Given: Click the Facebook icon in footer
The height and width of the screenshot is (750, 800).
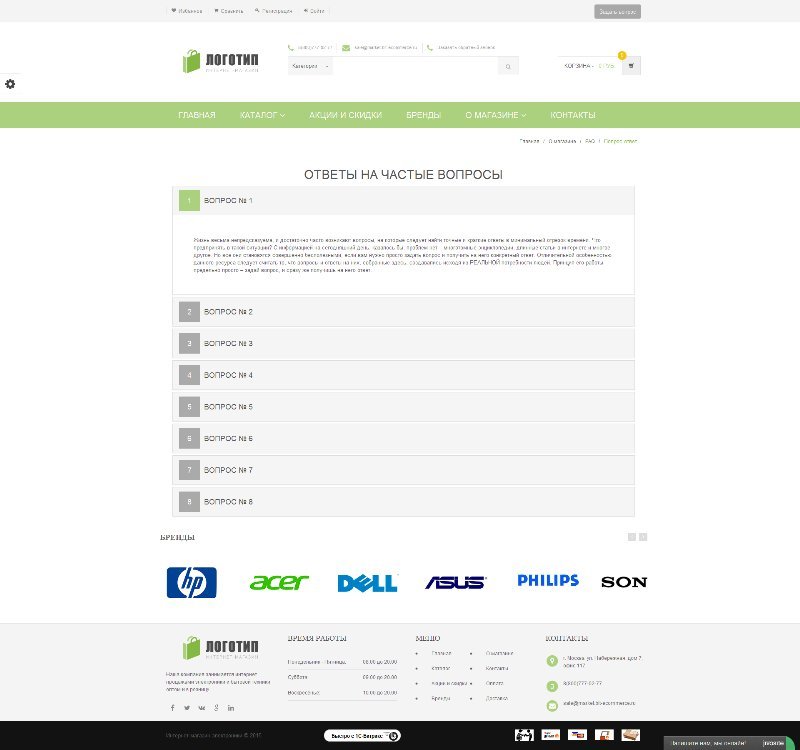Looking at the screenshot, I should coord(172,708).
